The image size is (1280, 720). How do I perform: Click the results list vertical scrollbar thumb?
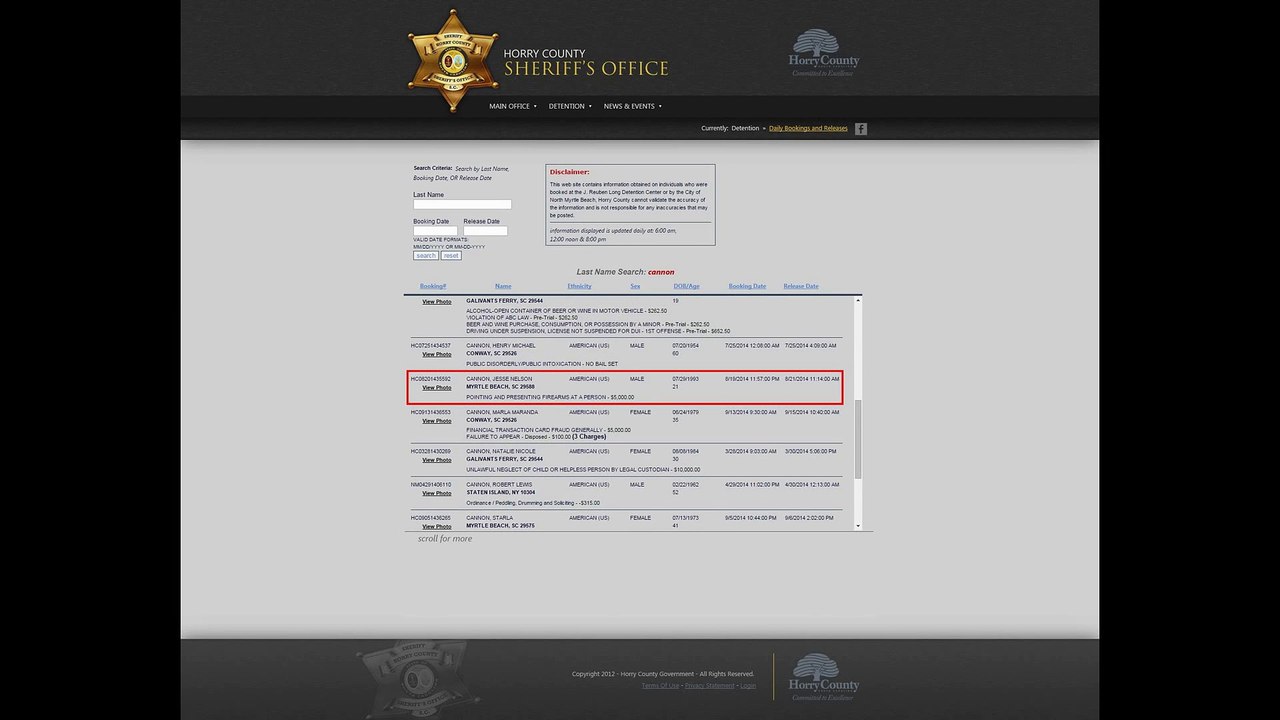pyautogui.click(x=857, y=438)
